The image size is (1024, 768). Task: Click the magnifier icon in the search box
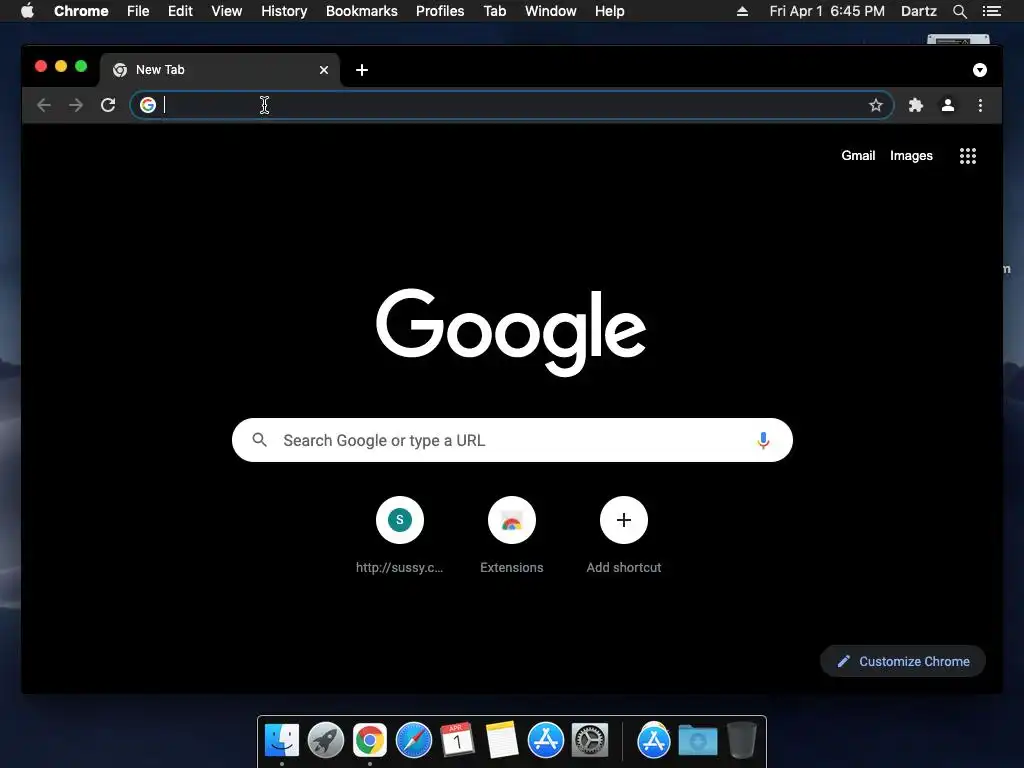259,440
